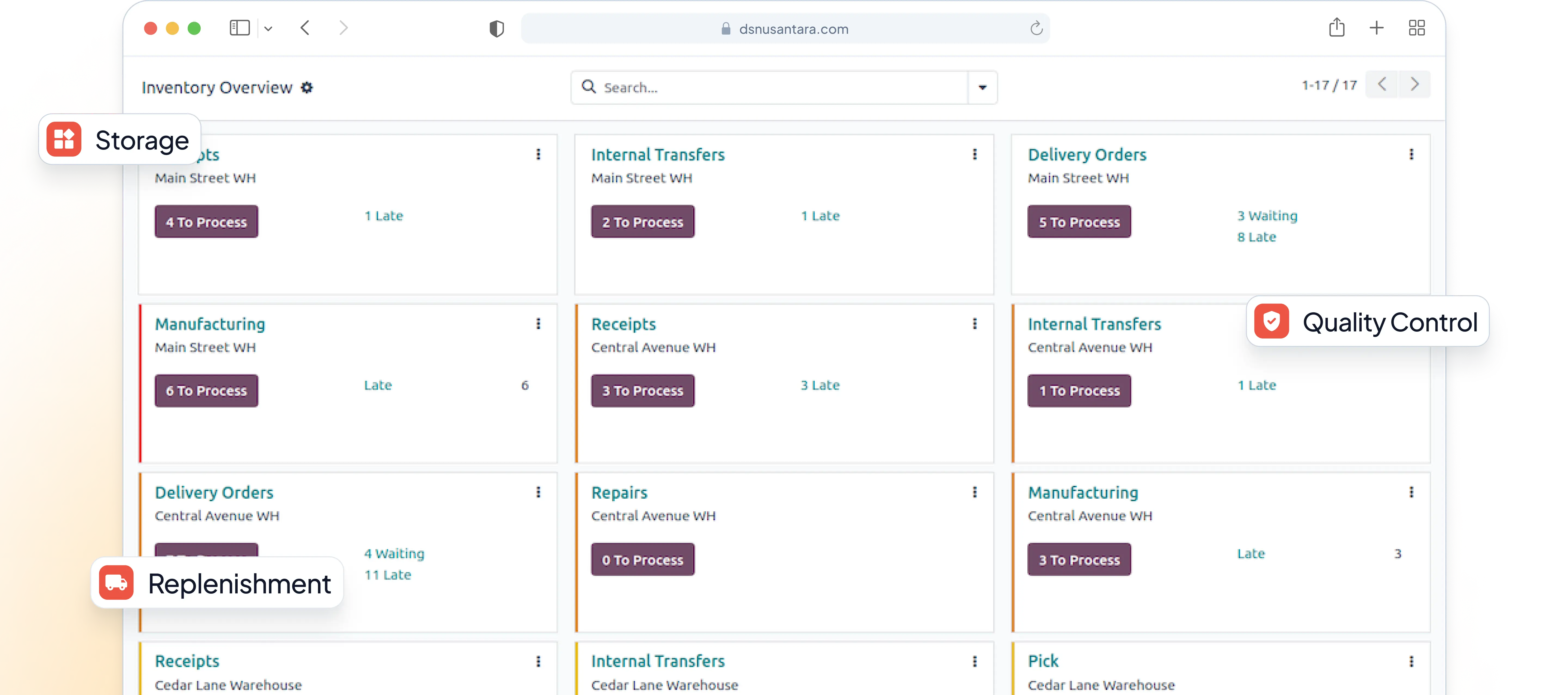Open kebab menu on Main Street Delivery Orders

(1411, 155)
